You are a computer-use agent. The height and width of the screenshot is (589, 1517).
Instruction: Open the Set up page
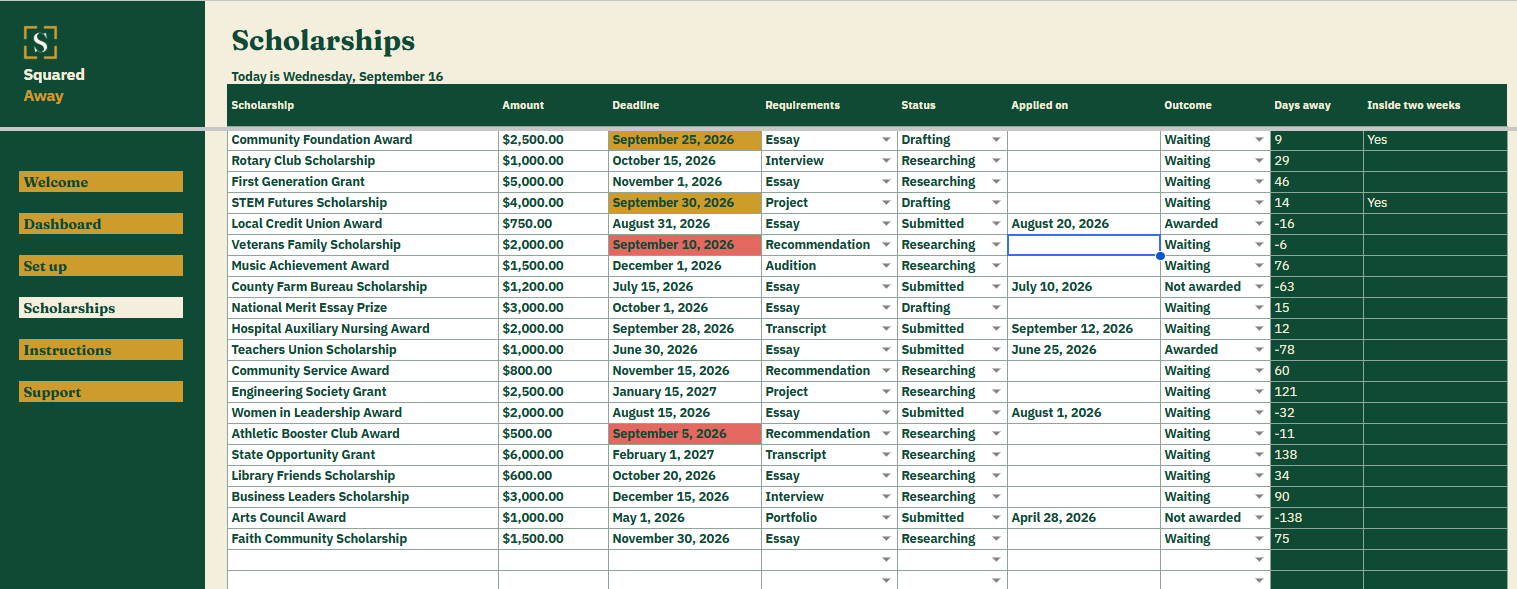point(101,266)
